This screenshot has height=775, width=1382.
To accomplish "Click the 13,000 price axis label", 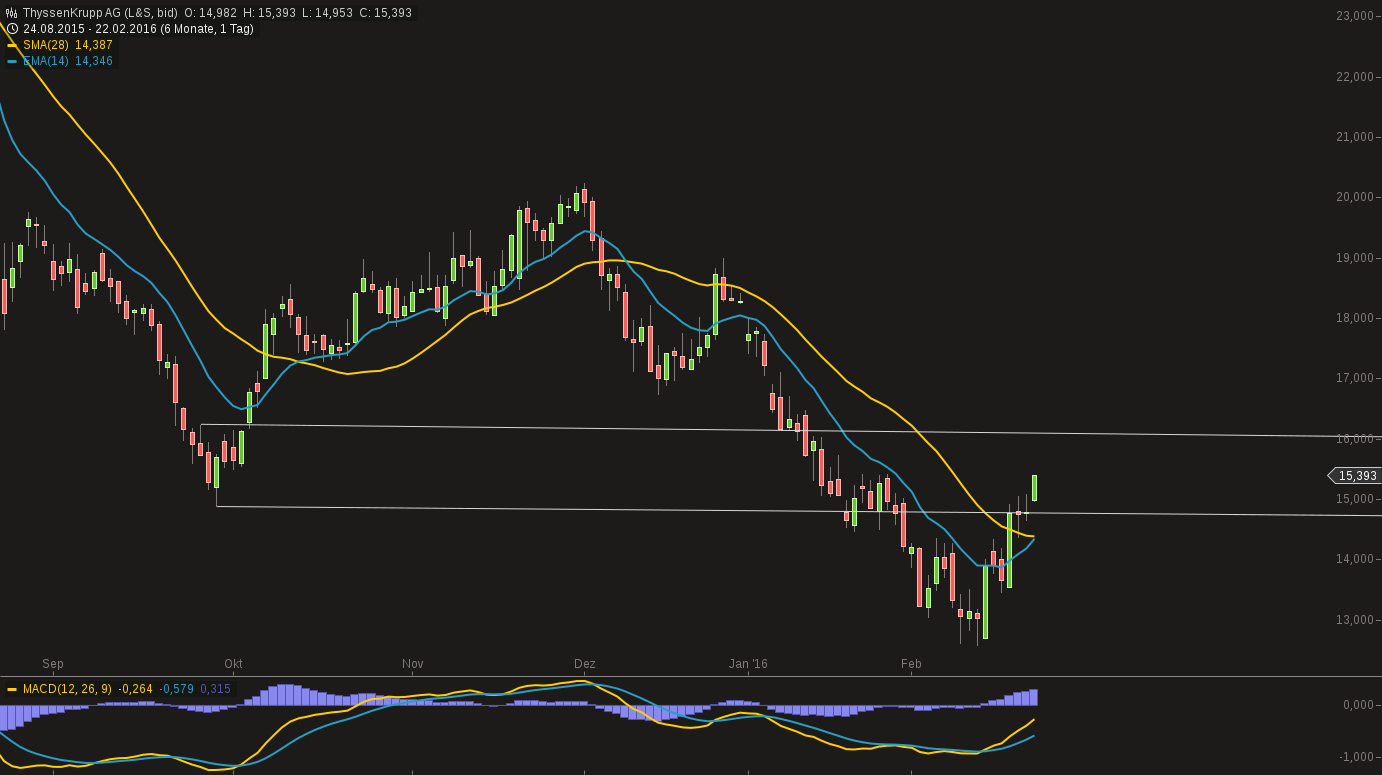I will click(1355, 620).
